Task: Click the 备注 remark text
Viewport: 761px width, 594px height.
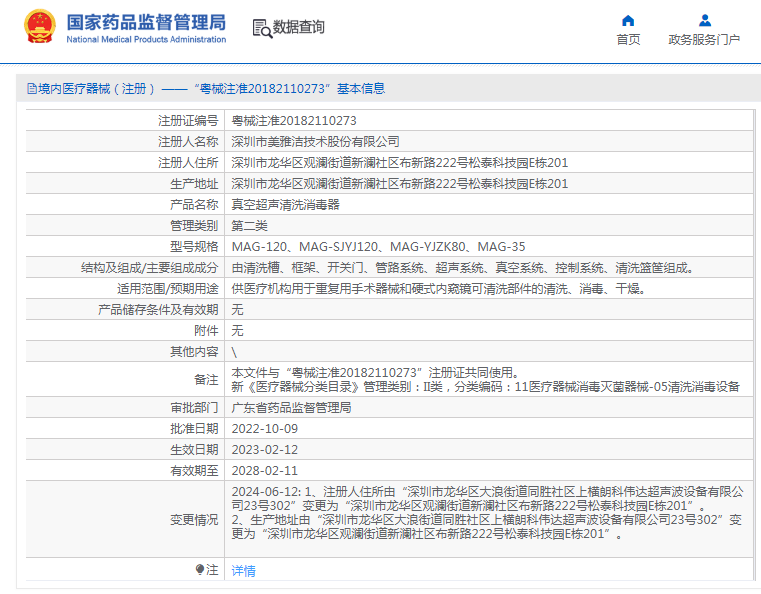Action: [486, 380]
